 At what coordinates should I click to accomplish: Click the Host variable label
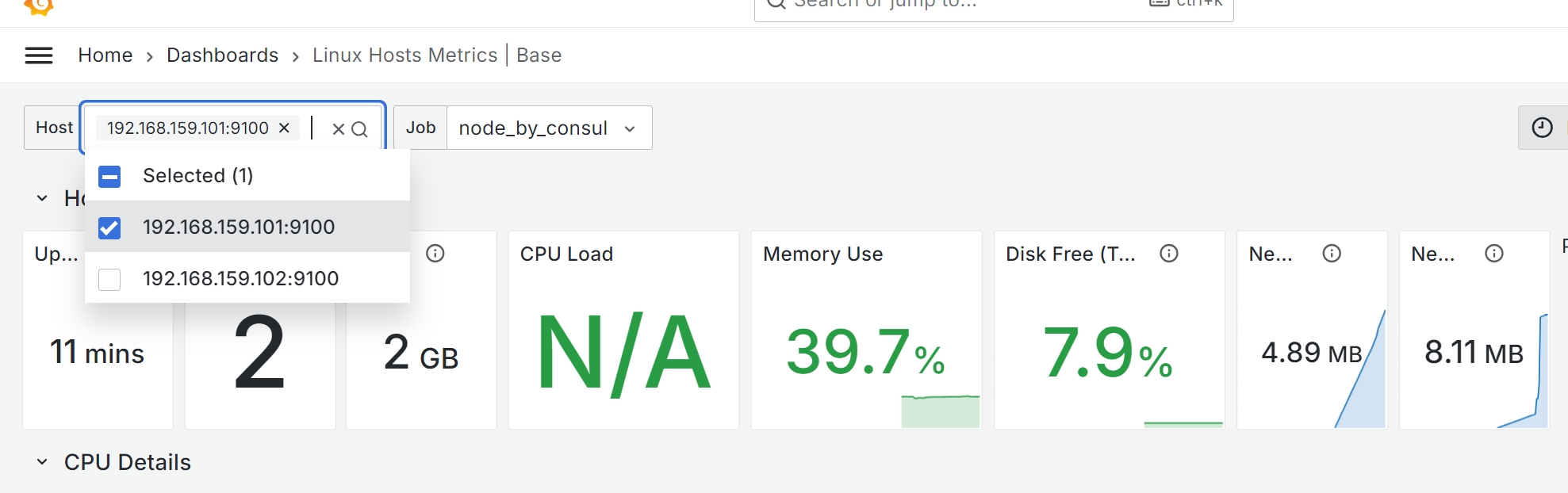tap(54, 128)
